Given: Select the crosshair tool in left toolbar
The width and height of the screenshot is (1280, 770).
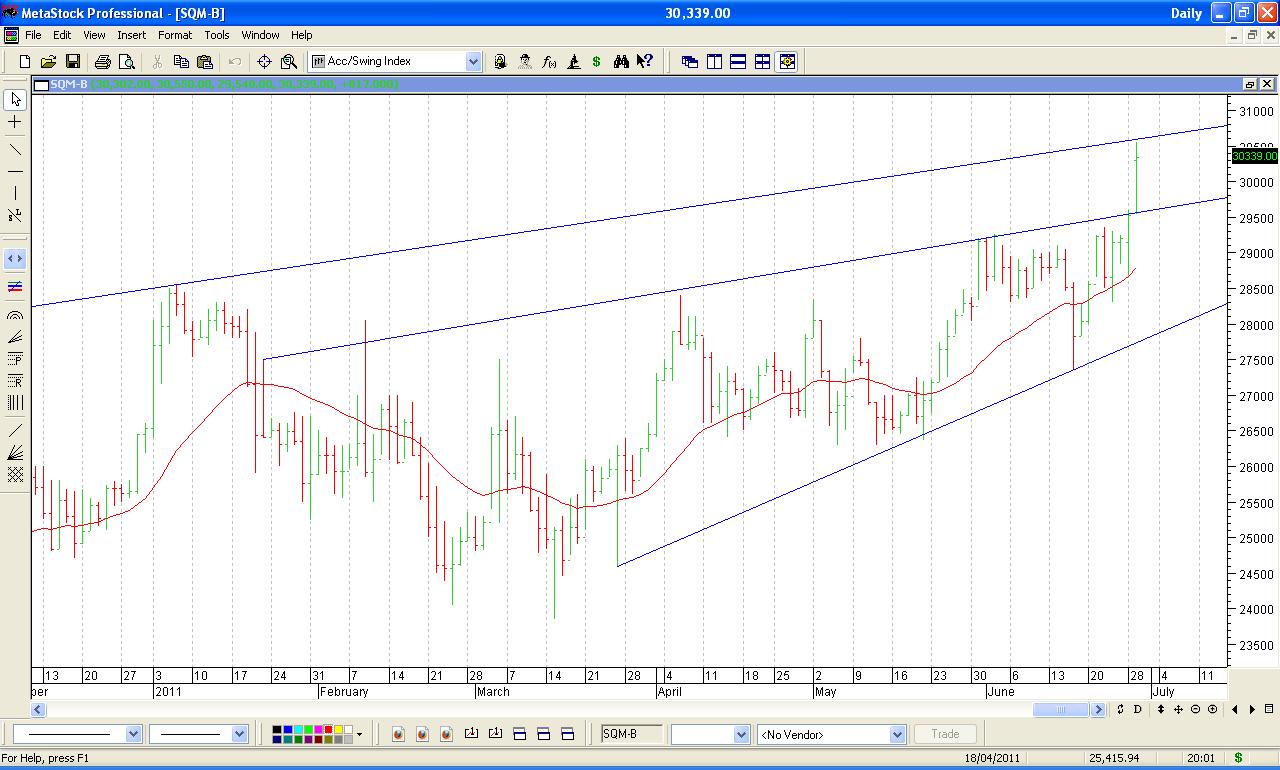Looking at the screenshot, I should click(x=15, y=122).
